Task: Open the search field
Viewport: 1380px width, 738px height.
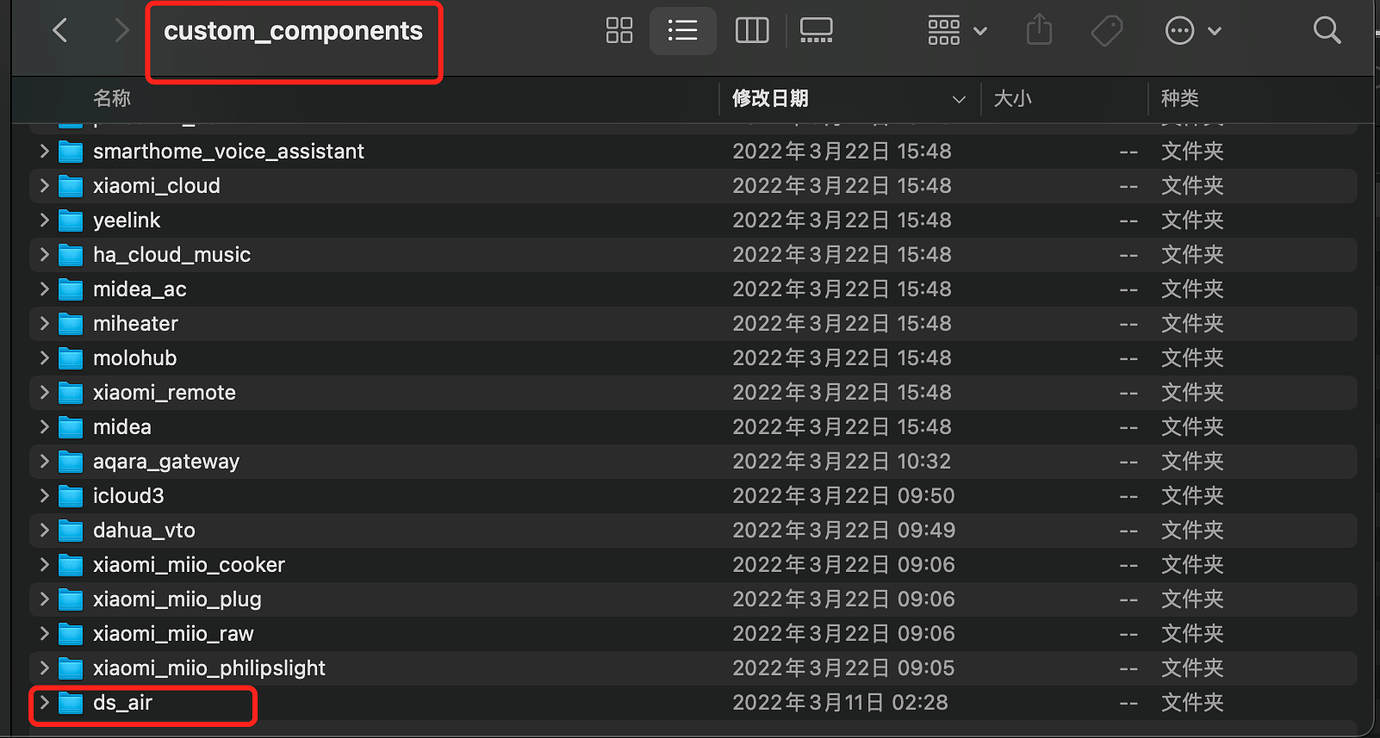Action: (1327, 31)
